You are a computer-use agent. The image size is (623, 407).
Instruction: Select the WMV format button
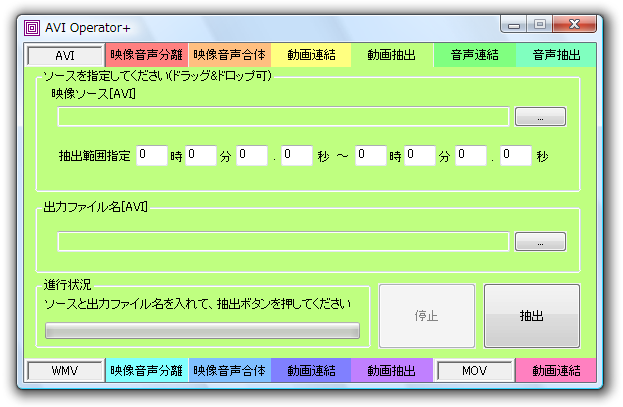point(65,371)
